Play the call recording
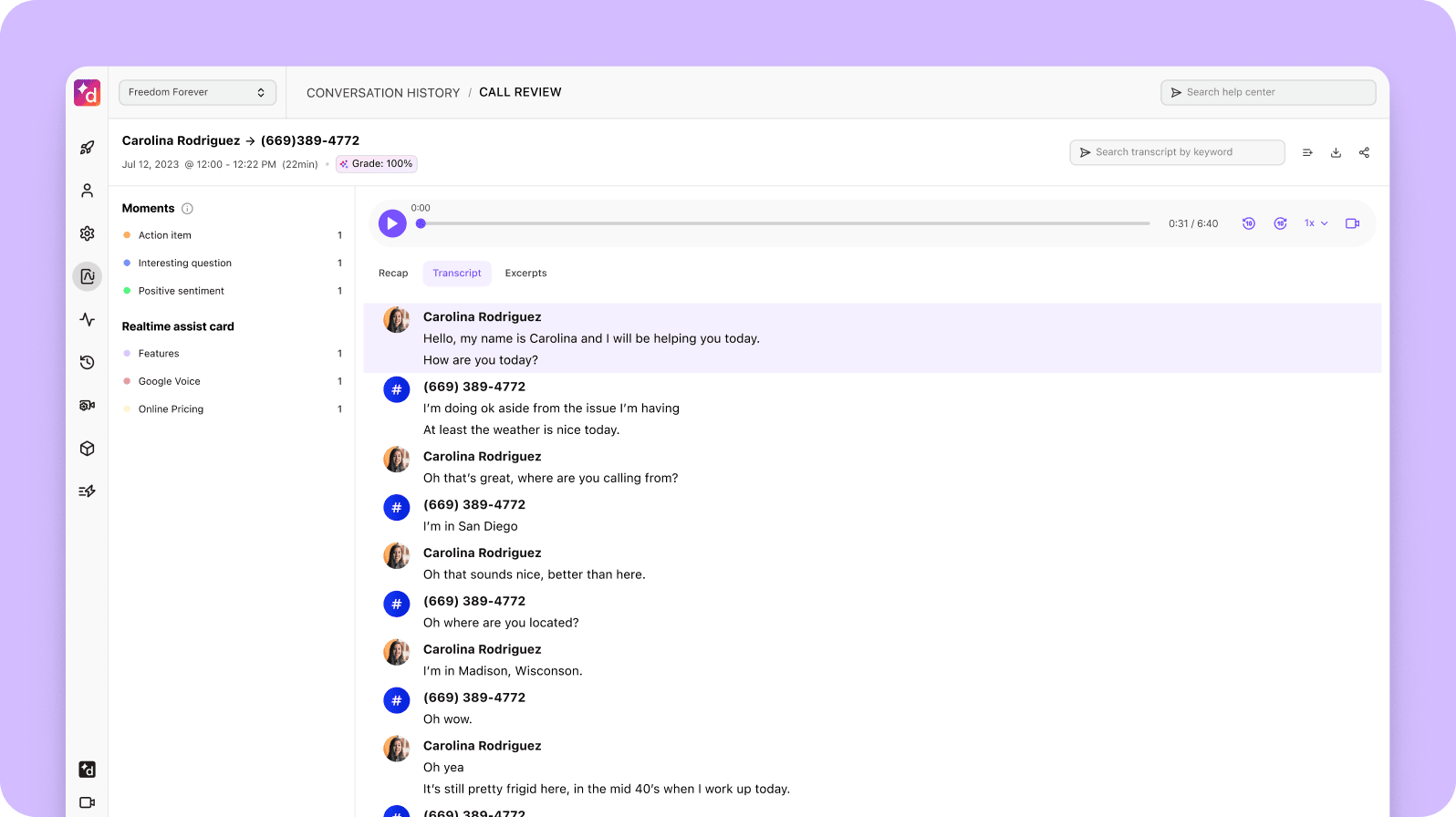Viewport: 1456px width, 817px height. click(392, 223)
